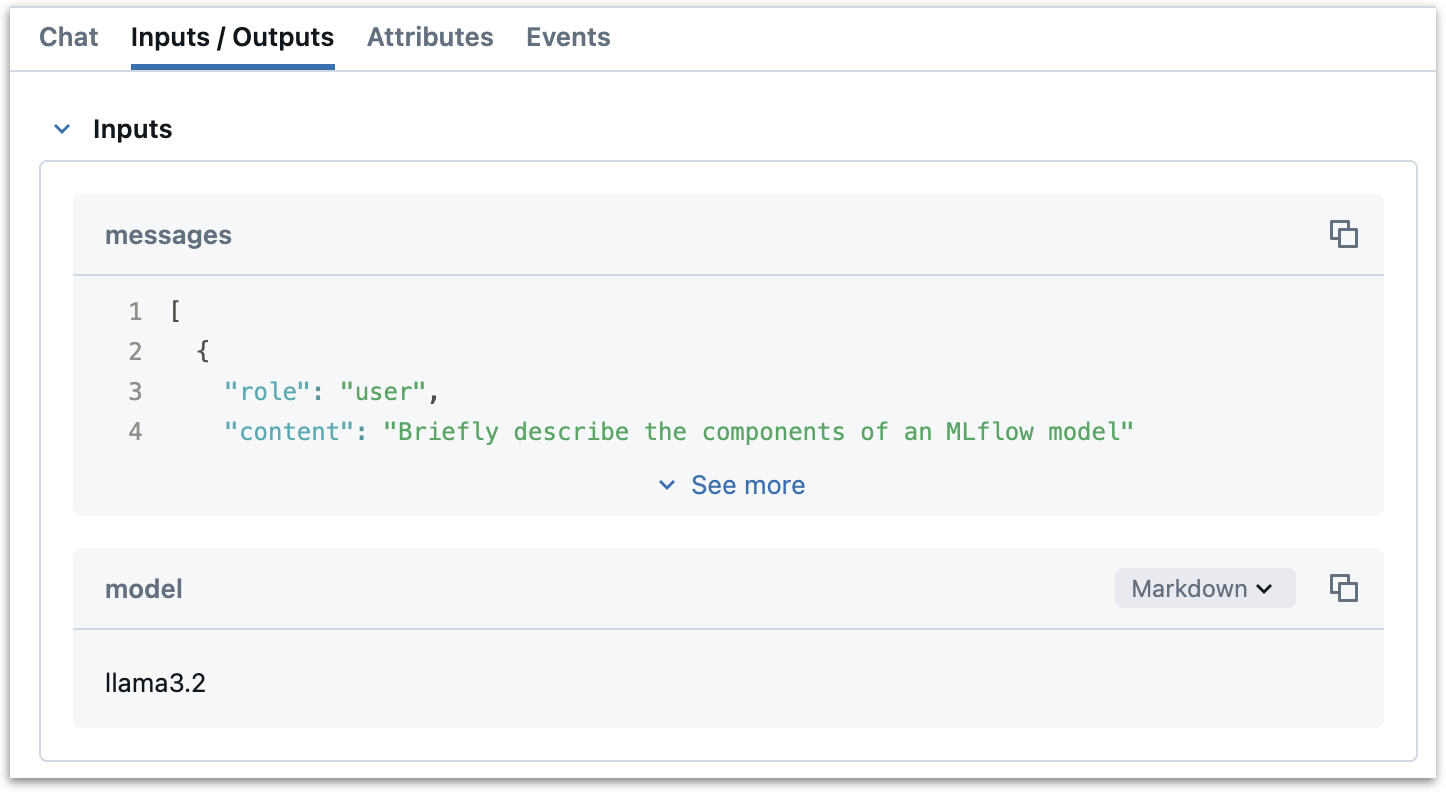Switch to the Chat tab
This screenshot has height=792, width=1446.
(x=68, y=37)
